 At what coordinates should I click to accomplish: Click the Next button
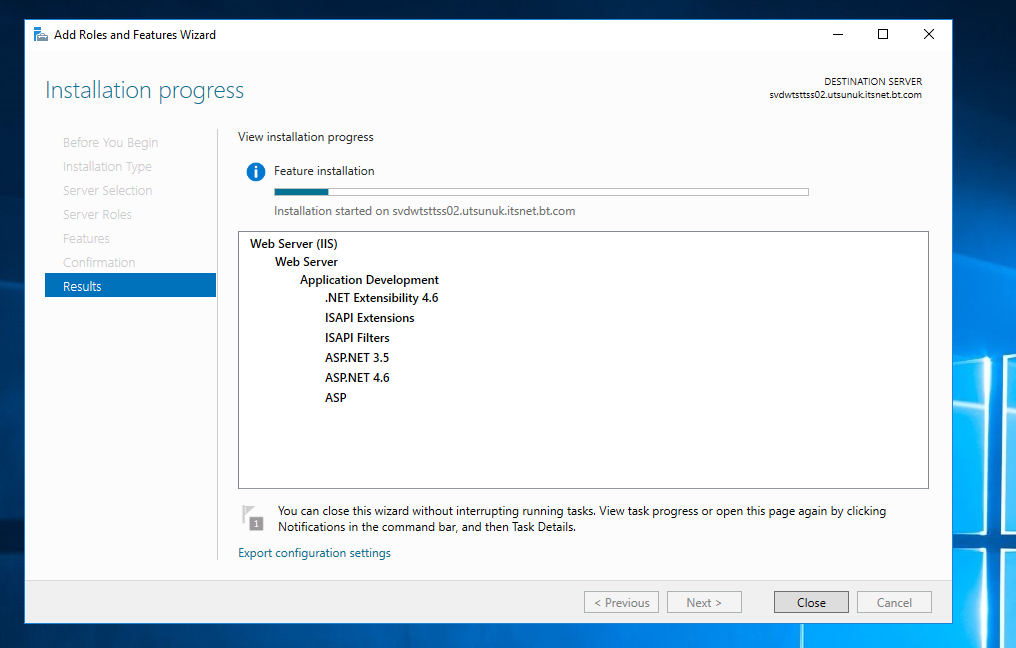[704, 603]
